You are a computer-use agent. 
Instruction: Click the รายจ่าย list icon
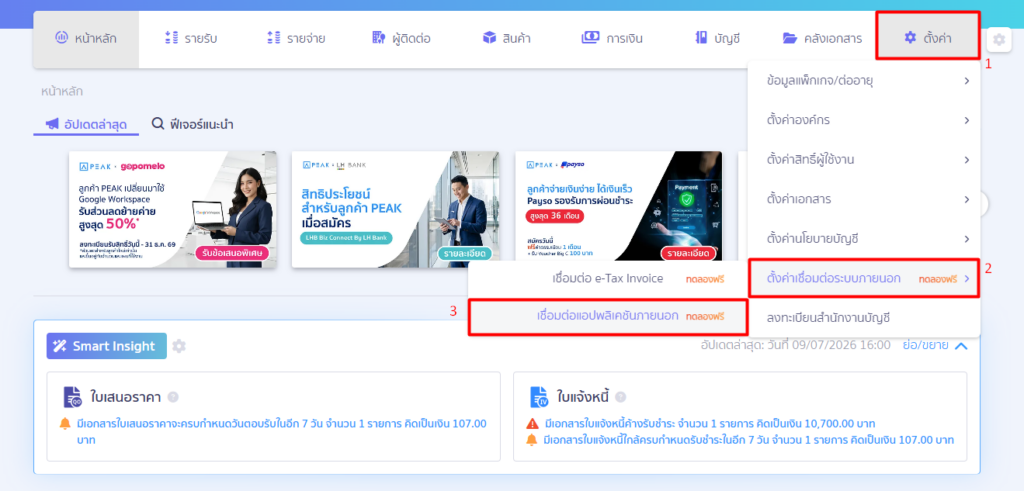pos(274,39)
